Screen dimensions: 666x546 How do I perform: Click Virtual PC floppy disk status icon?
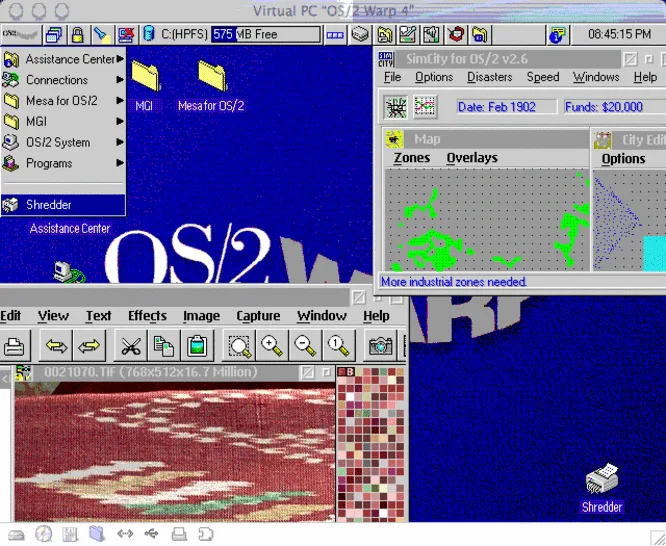coord(70,534)
